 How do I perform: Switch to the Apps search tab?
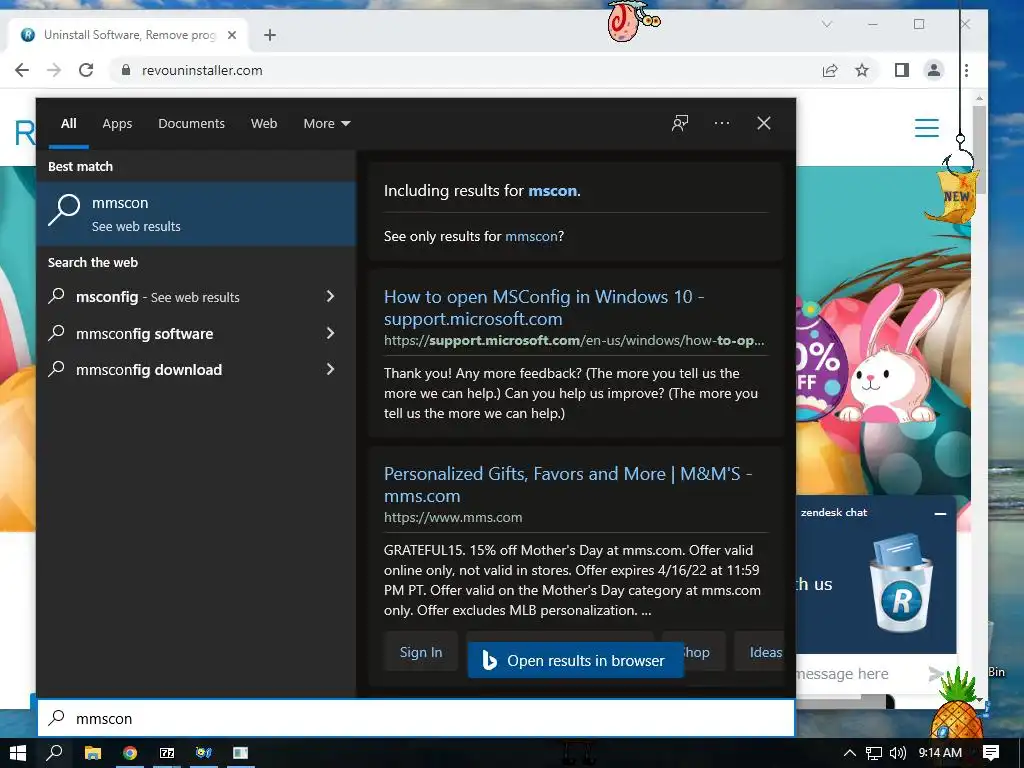click(117, 123)
